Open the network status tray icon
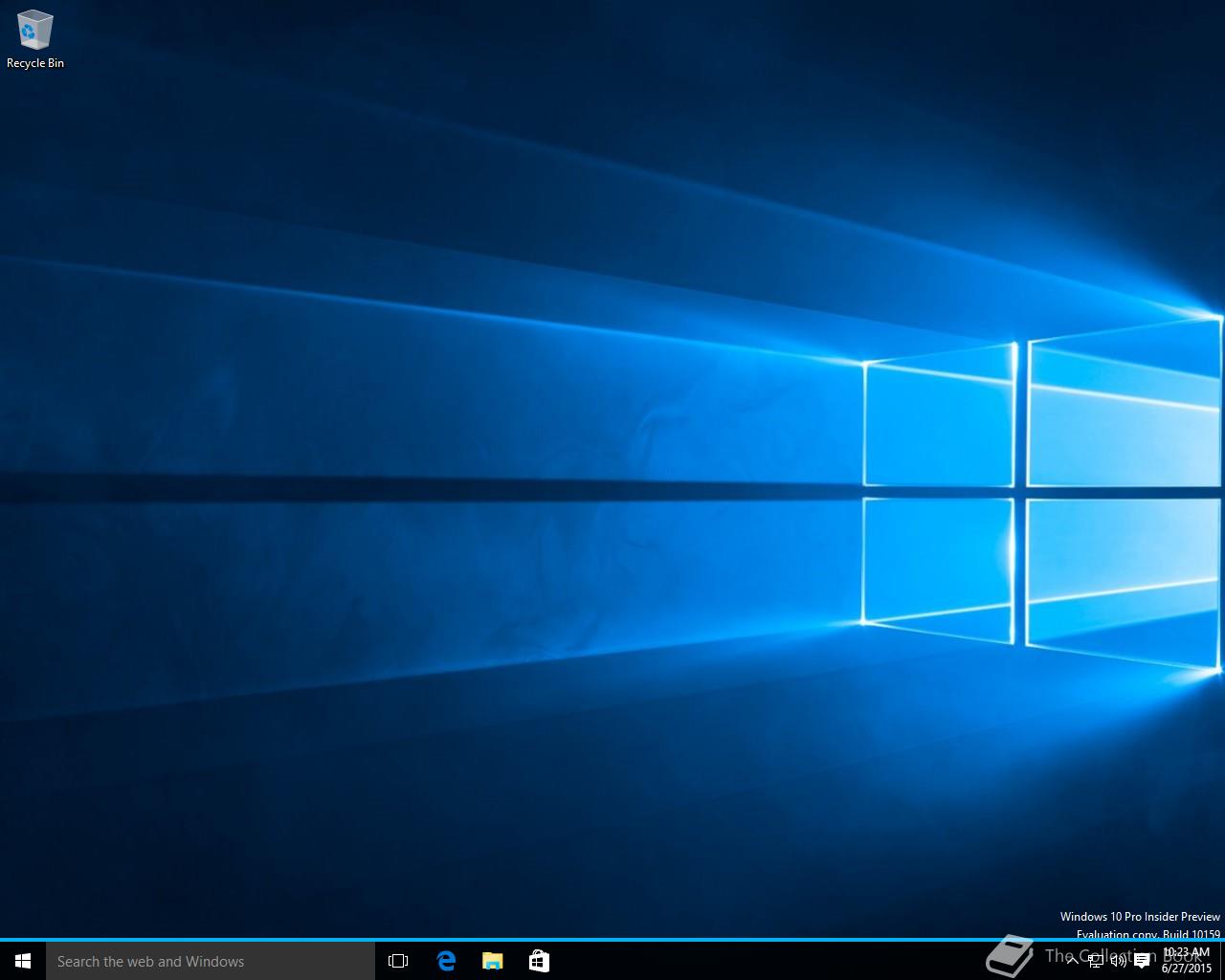The image size is (1225, 980). (1096, 961)
